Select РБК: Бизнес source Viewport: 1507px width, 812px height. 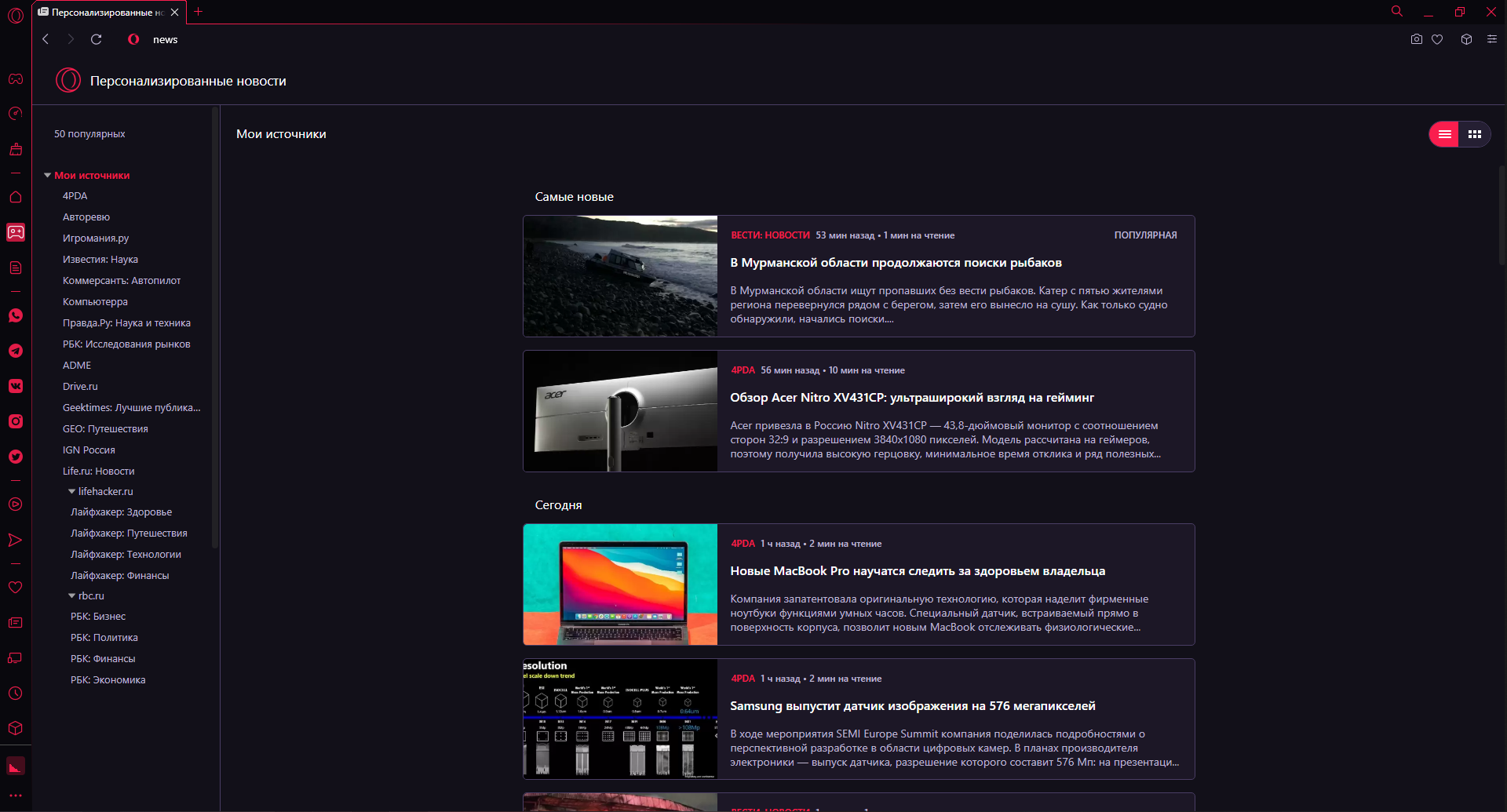point(98,617)
